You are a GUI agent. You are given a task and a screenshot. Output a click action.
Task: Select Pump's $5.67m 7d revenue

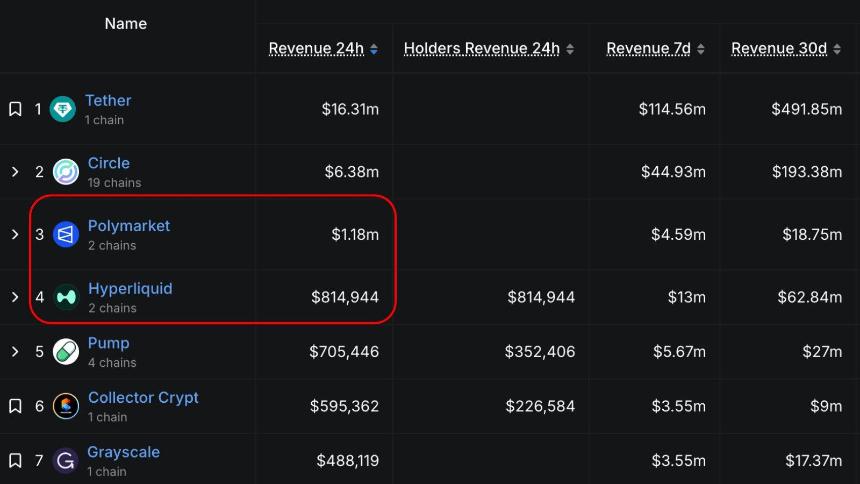point(679,351)
